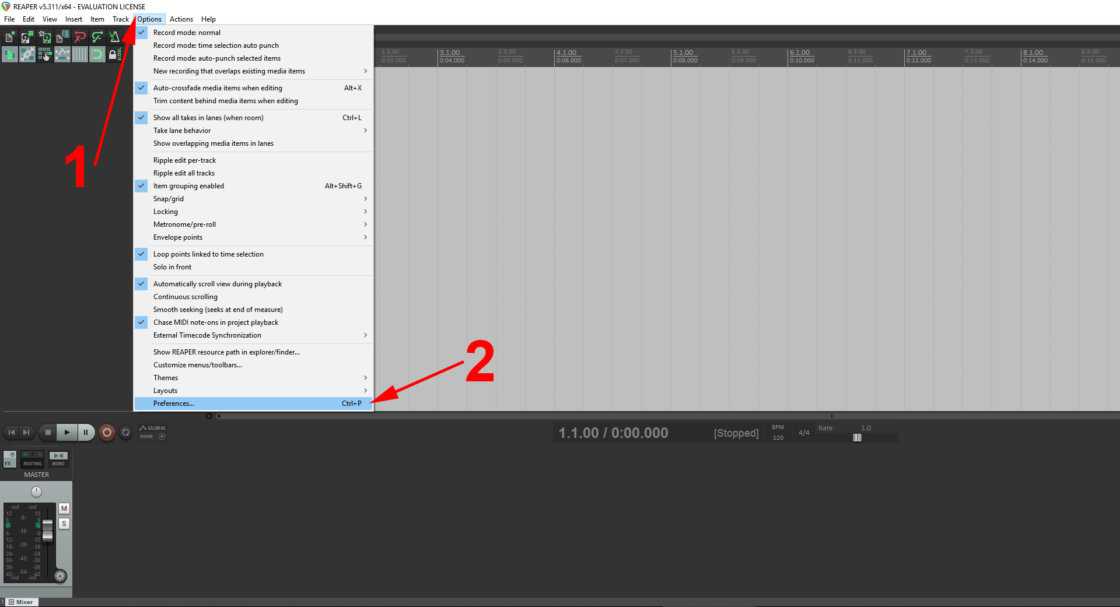This screenshot has height=607, width=1120.
Task: Toggle ripple editing toolbar icon
Action: (45, 54)
